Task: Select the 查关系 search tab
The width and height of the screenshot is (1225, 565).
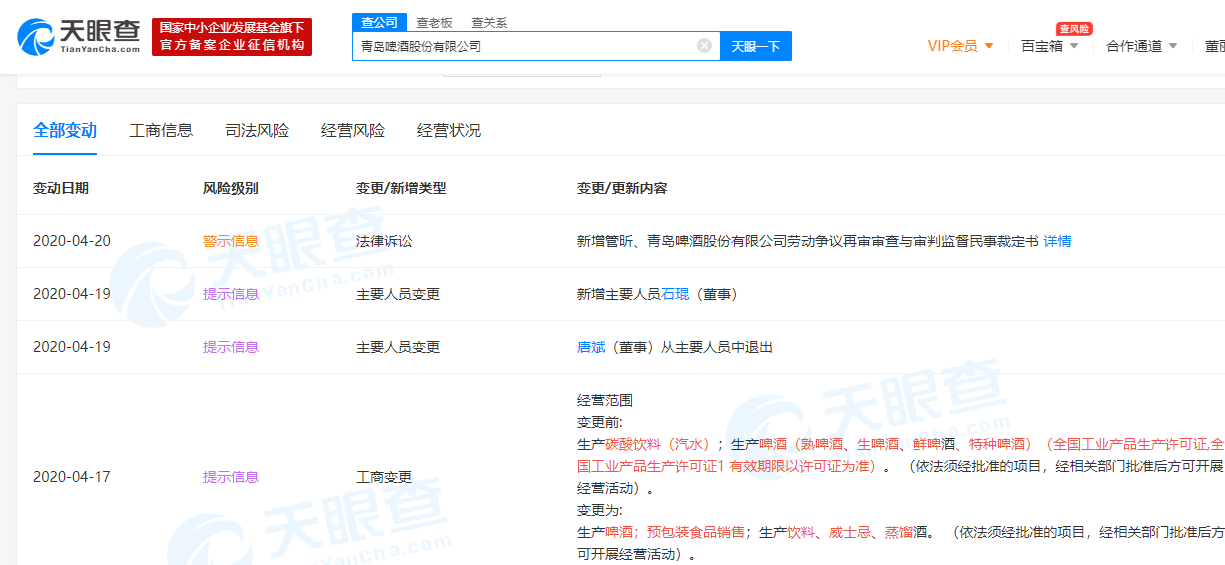Action: coord(489,22)
